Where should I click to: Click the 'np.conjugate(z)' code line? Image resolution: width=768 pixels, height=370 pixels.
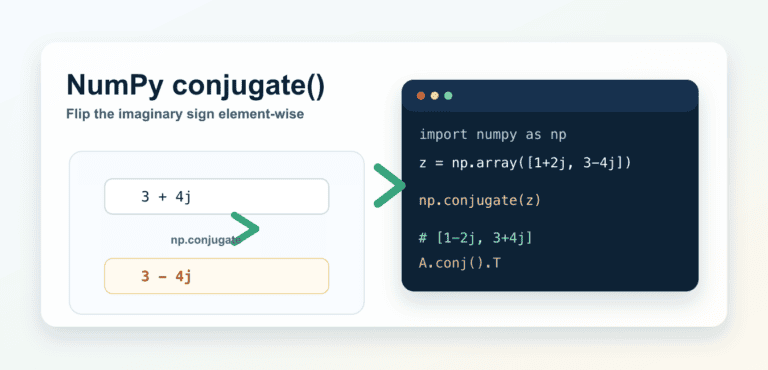(480, 201)
